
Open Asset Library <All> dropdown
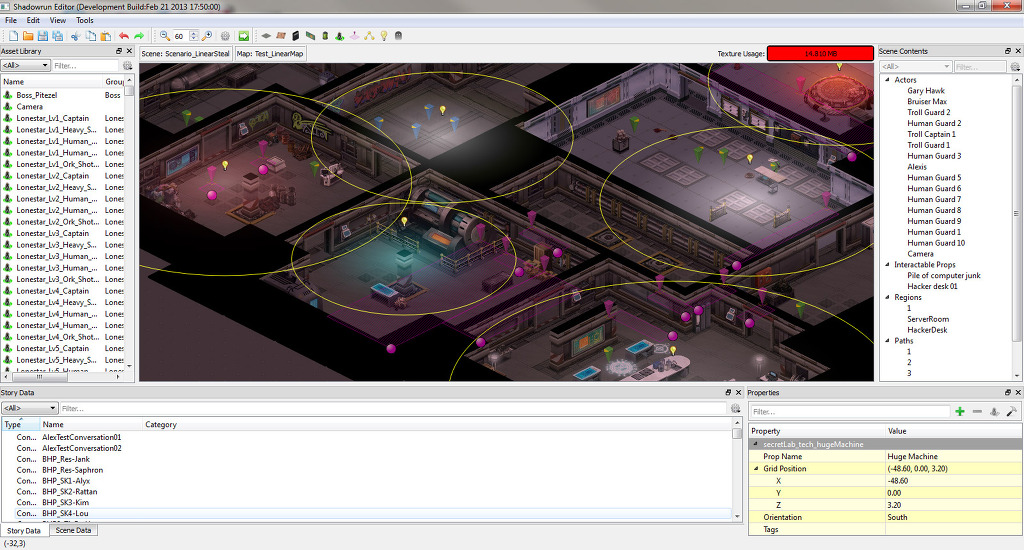click(x=25, y=65)
